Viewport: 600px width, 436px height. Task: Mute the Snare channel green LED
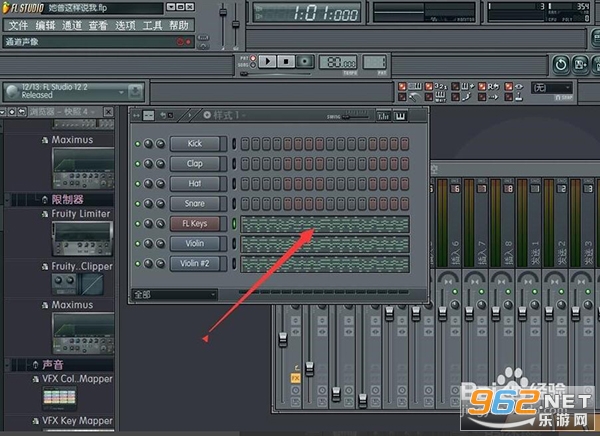click(137, 204)
